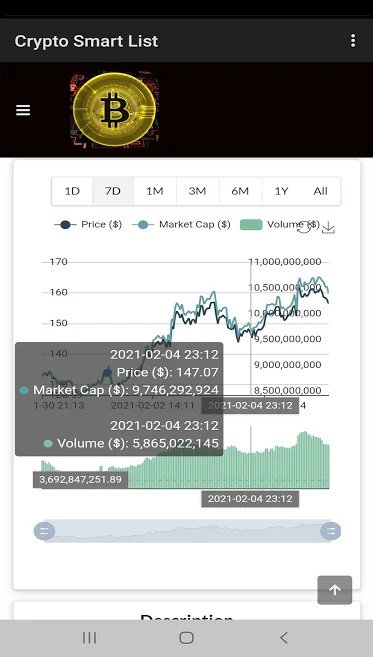Open Android recent apps button
This screenshot has width=373, height=657.
click(89, 638)
